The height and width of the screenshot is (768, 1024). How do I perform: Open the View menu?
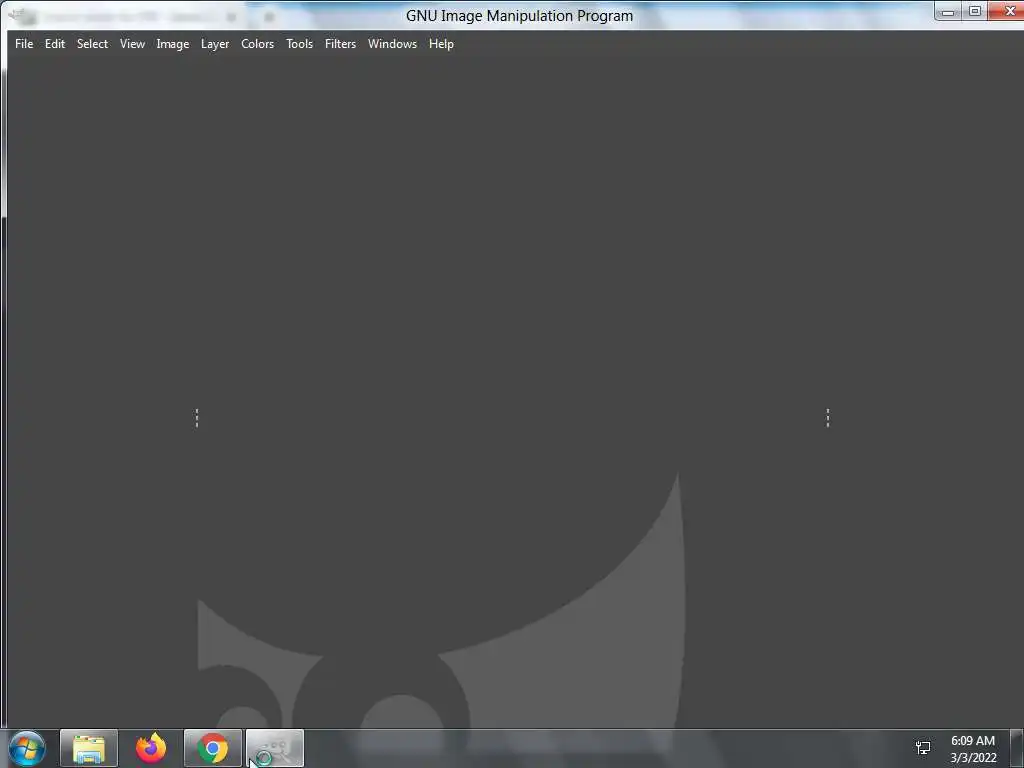(132, 44)
